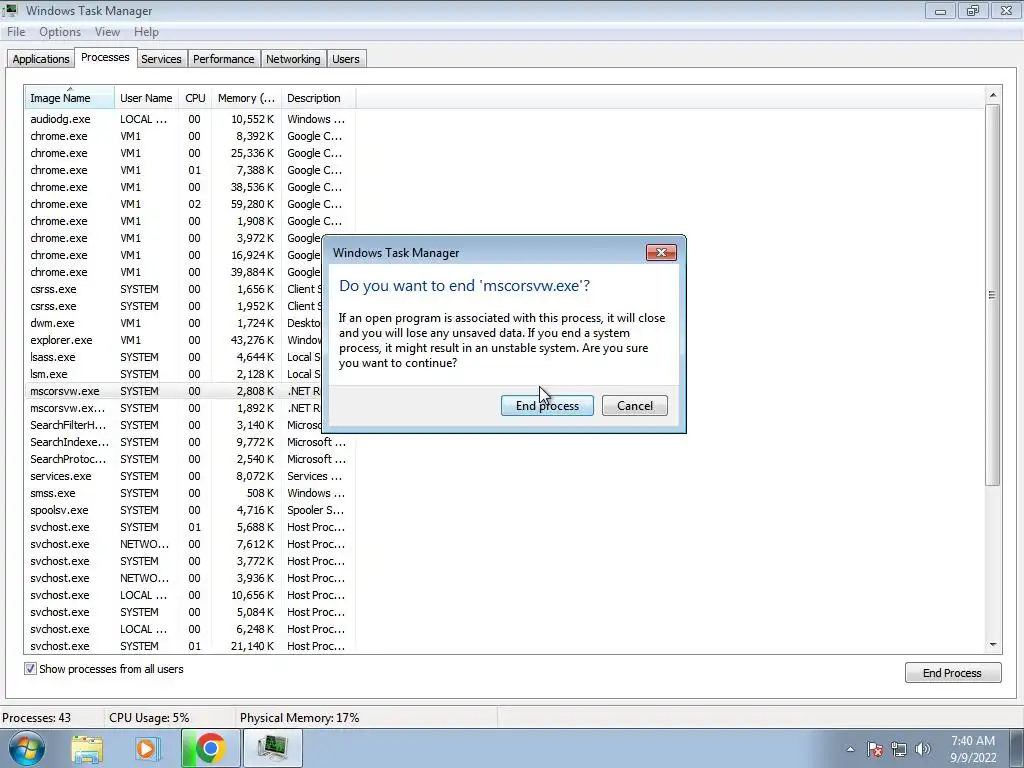The height and width of the screenshot is (768, 1024).
Task: Click the Processes: 43 status bar entry
Action: coord(37,718)
